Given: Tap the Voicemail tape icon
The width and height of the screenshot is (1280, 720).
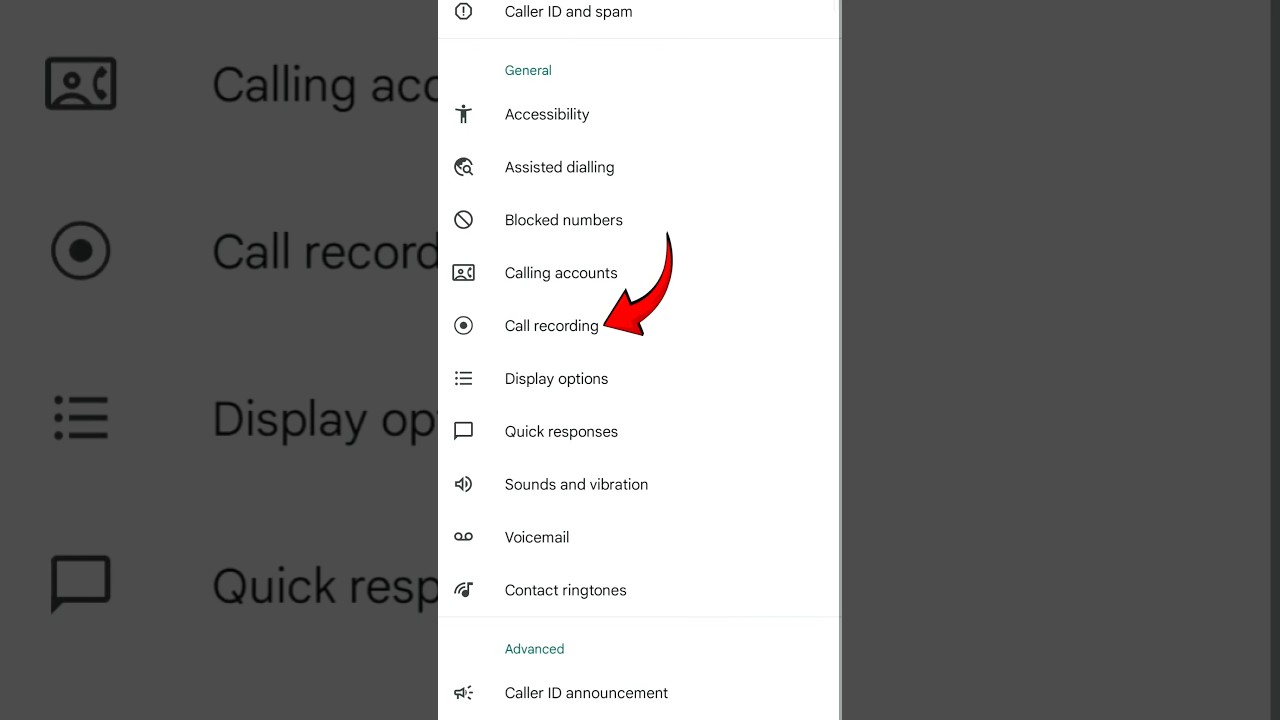Looking at the screenshot, I should pos(463,537).
